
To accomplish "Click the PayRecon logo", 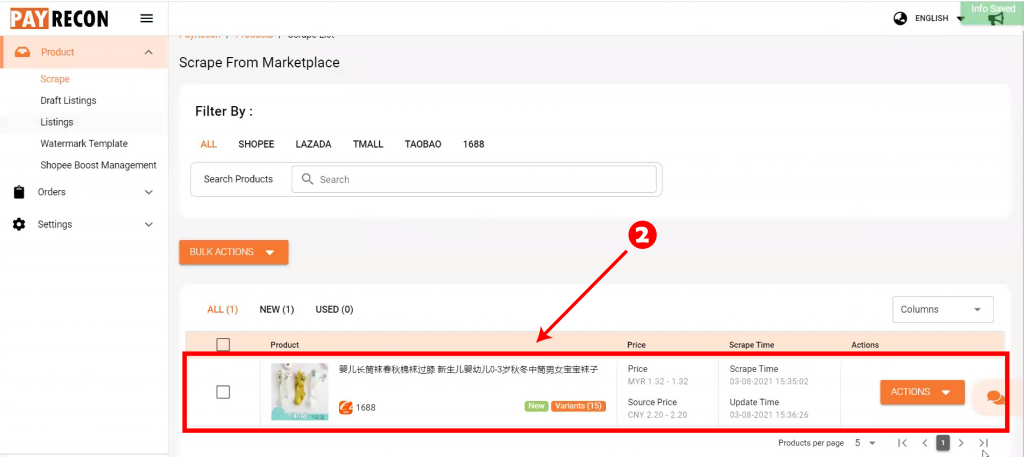I will (x=59, y=19).
